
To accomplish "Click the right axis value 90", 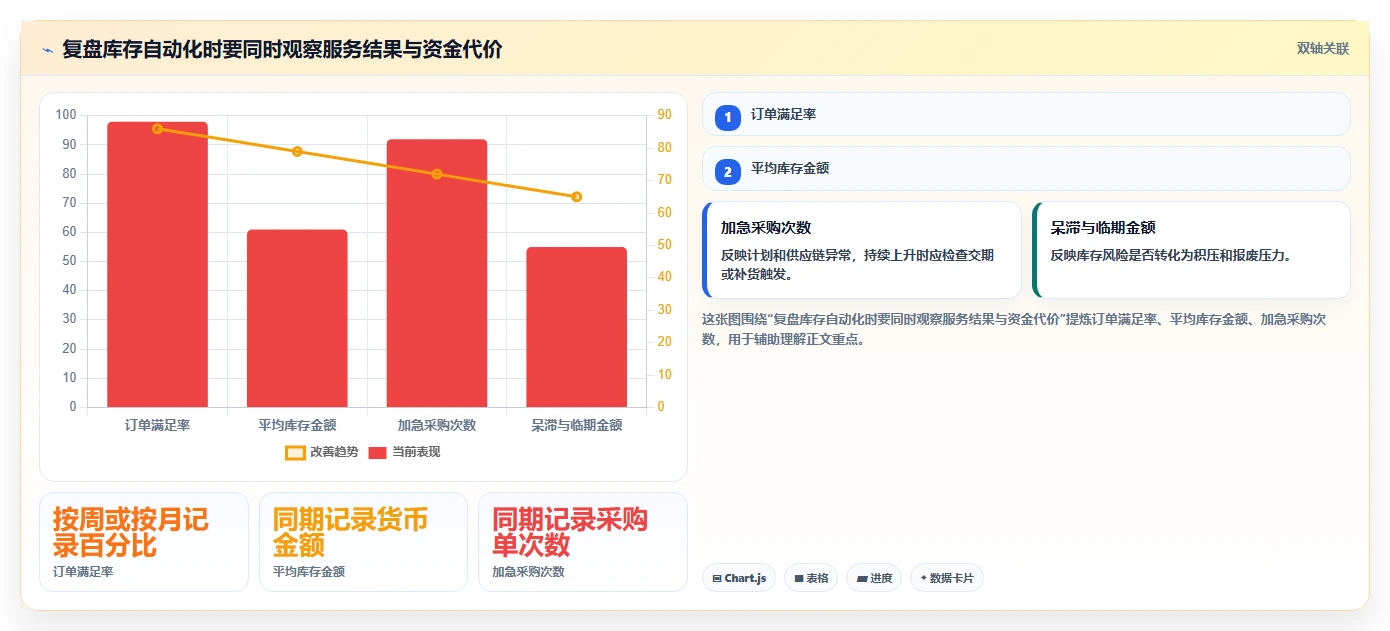I will click(665, 115).
